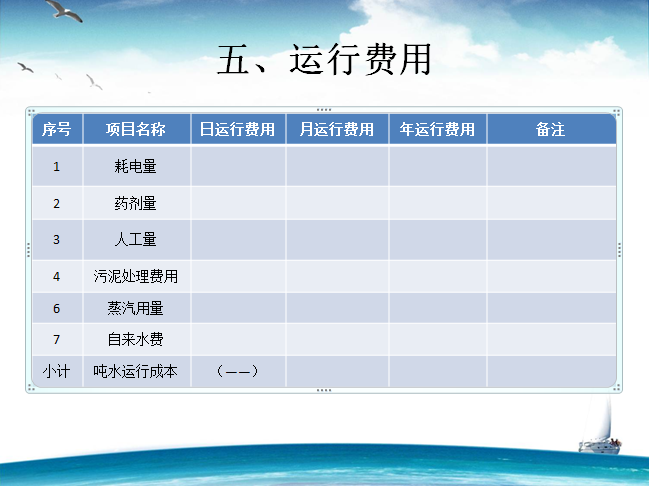Image resolution: width=649 pixels, height=486 pixels.
Task: Click row number 2 cell
Action: coord(57,203)
